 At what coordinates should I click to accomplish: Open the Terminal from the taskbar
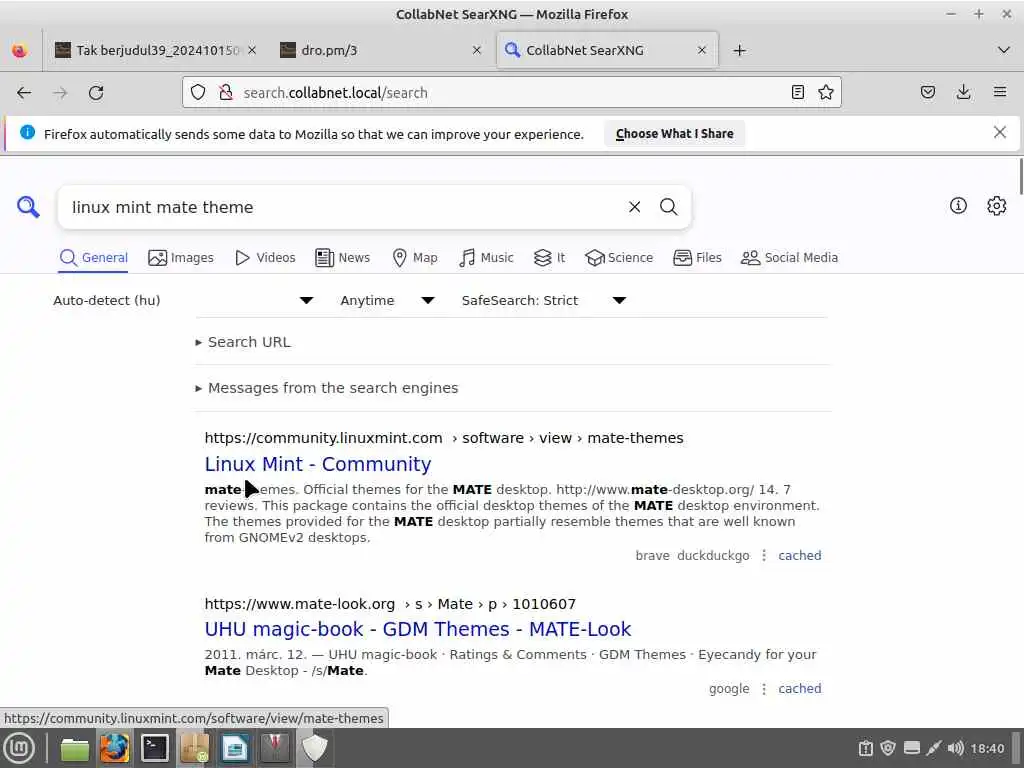pos(155,748)
